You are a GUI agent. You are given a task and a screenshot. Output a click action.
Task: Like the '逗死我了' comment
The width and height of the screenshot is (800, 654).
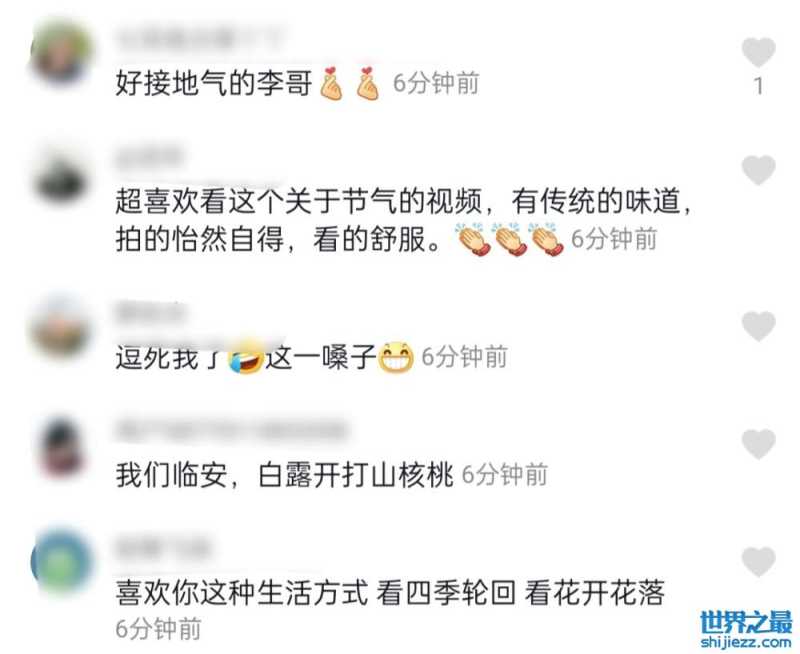759,326
